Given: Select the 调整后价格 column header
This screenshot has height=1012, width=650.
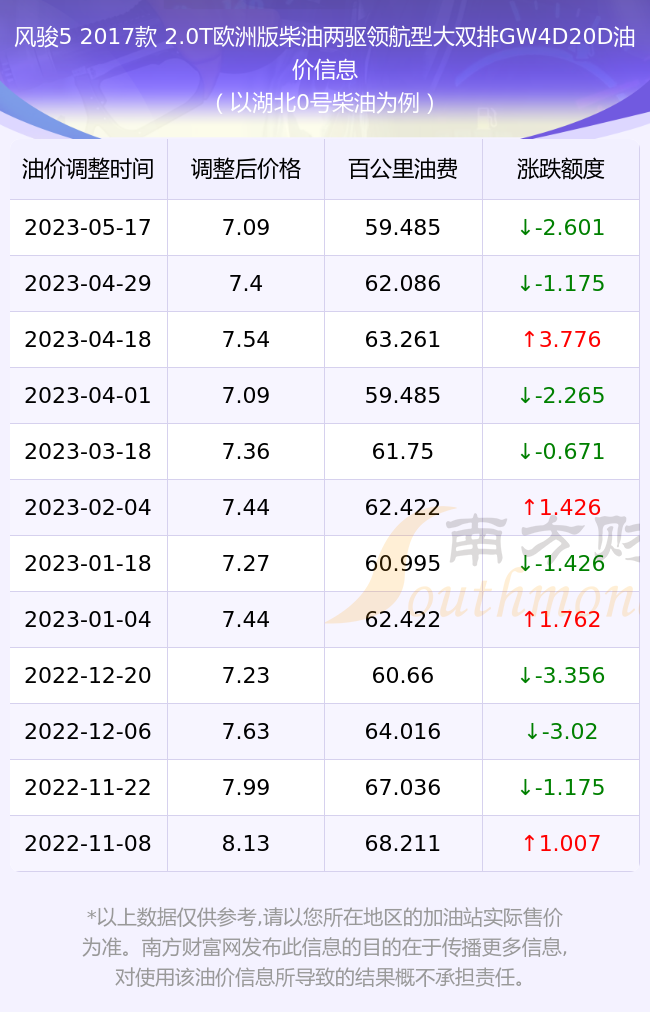Looking at the screenshot, I should [x=246, y=169].
